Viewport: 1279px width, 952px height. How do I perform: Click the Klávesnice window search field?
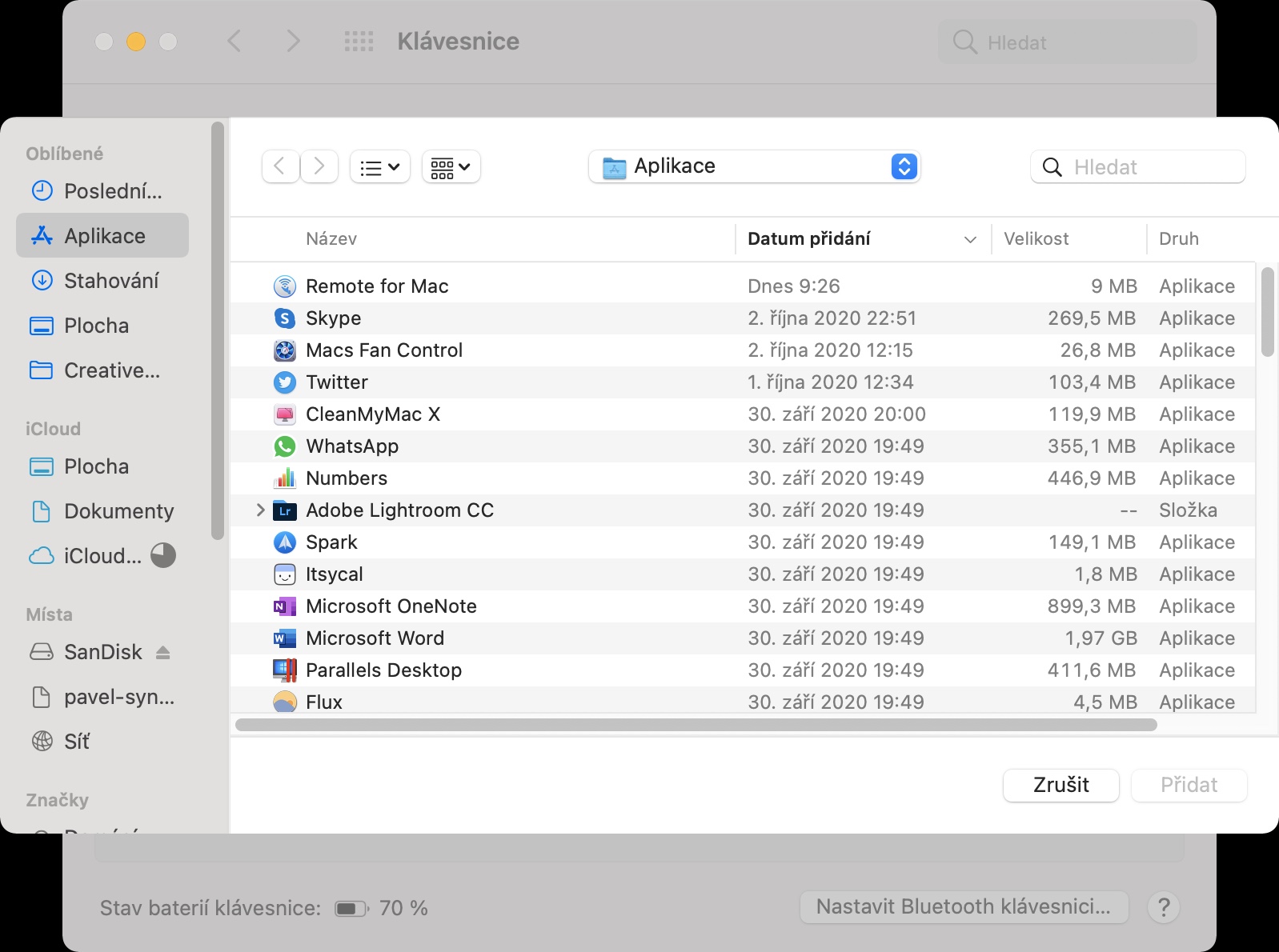1067,42
